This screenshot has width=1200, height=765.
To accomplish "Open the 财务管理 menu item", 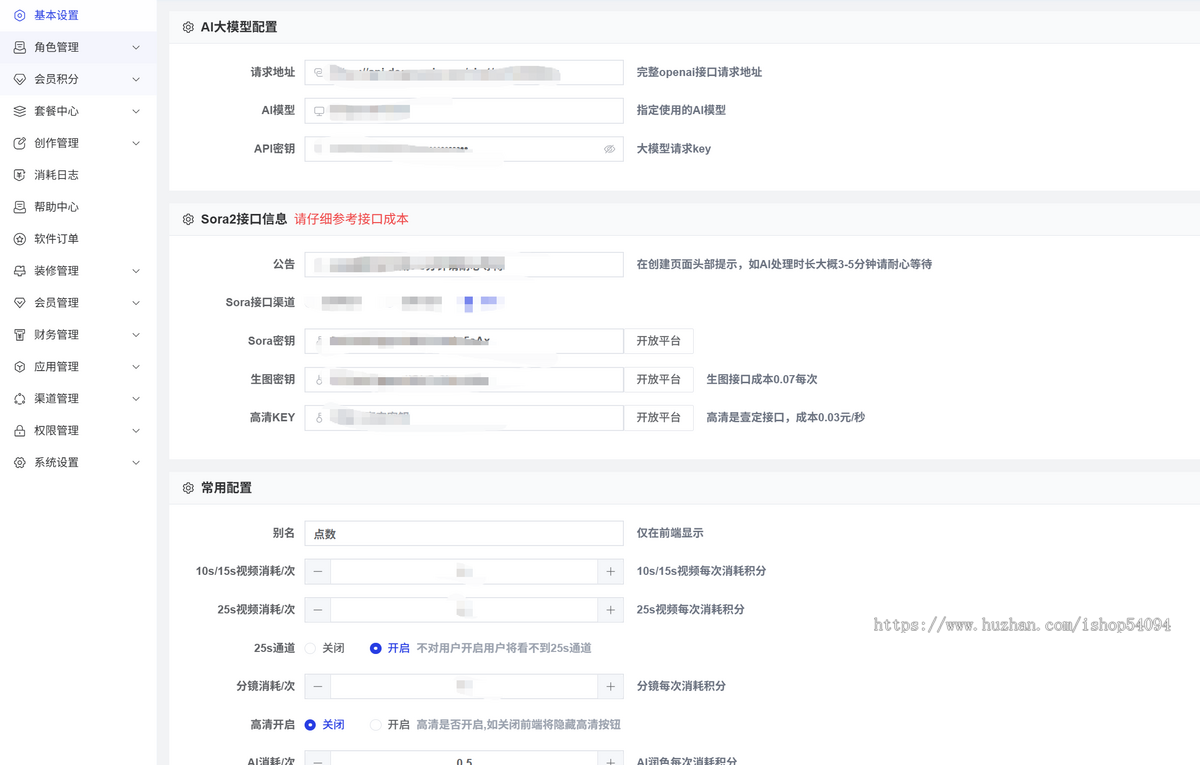I will pyautogui.click(x=78, y=335).
